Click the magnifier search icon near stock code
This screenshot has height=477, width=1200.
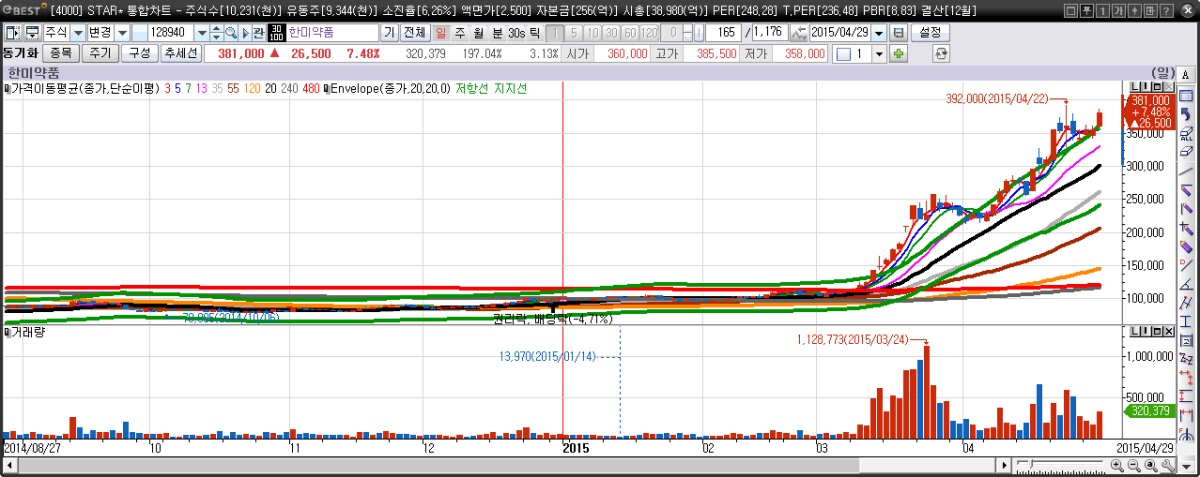(x=230, y=33)
